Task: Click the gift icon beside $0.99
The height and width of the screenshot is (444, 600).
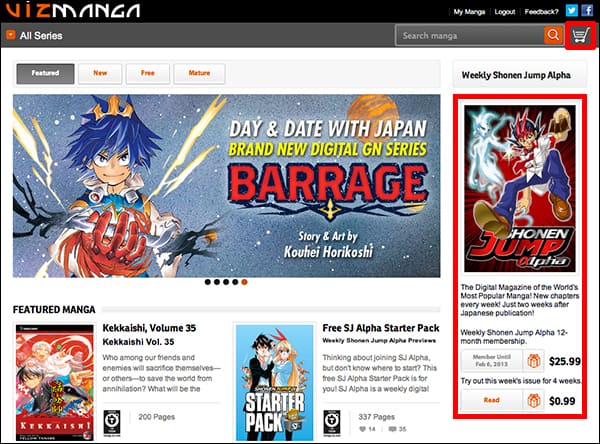Action: point(534,400)
